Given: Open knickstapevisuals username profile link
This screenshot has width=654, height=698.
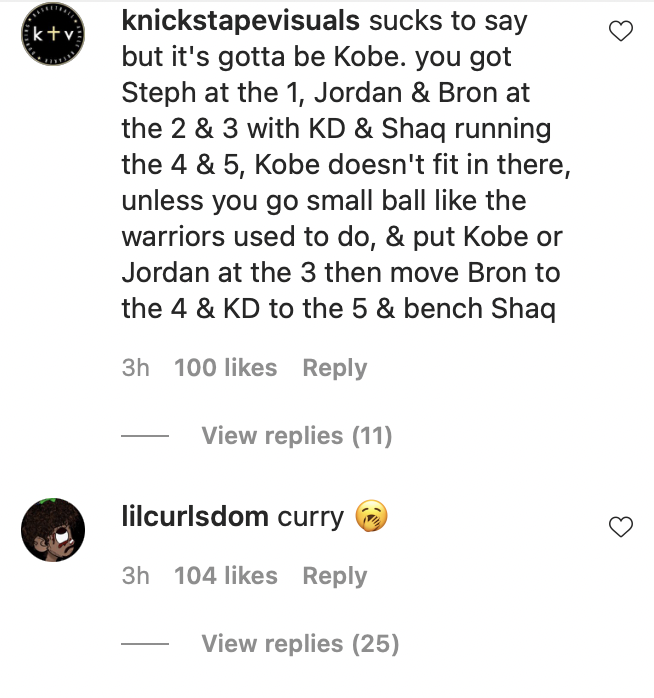Looking at the screenshot, I should (240, 20).
